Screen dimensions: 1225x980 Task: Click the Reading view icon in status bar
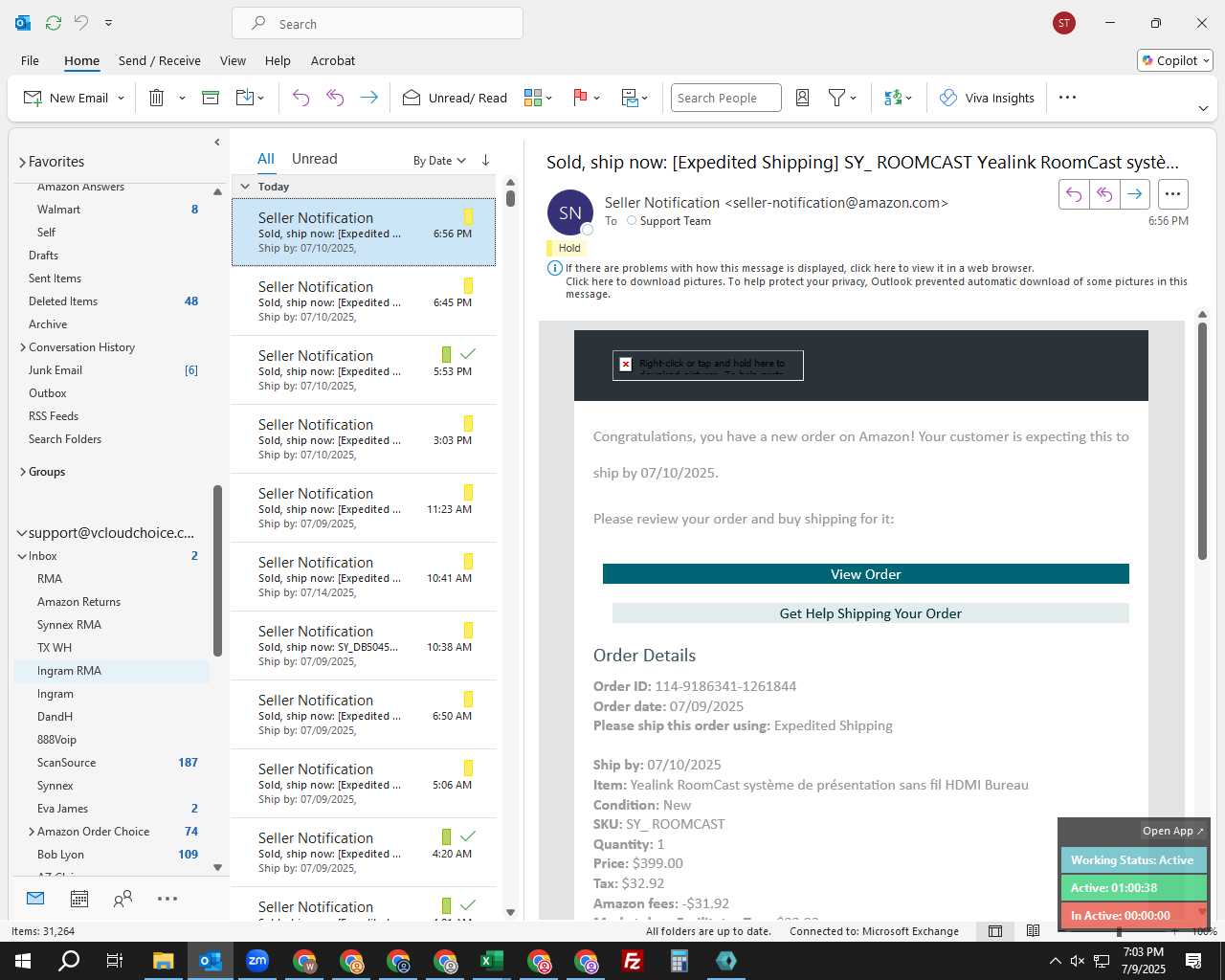pos(1033,931)
